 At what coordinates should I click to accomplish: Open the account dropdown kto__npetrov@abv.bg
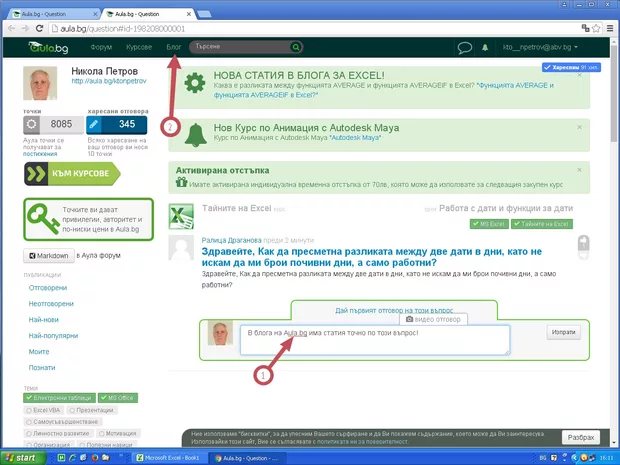click(540, 47)
